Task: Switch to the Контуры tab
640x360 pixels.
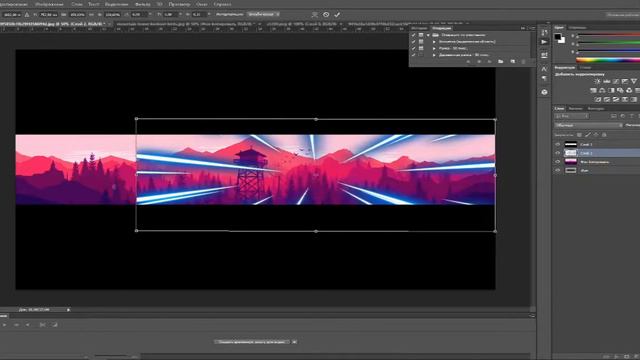Action: coord(596,109)
